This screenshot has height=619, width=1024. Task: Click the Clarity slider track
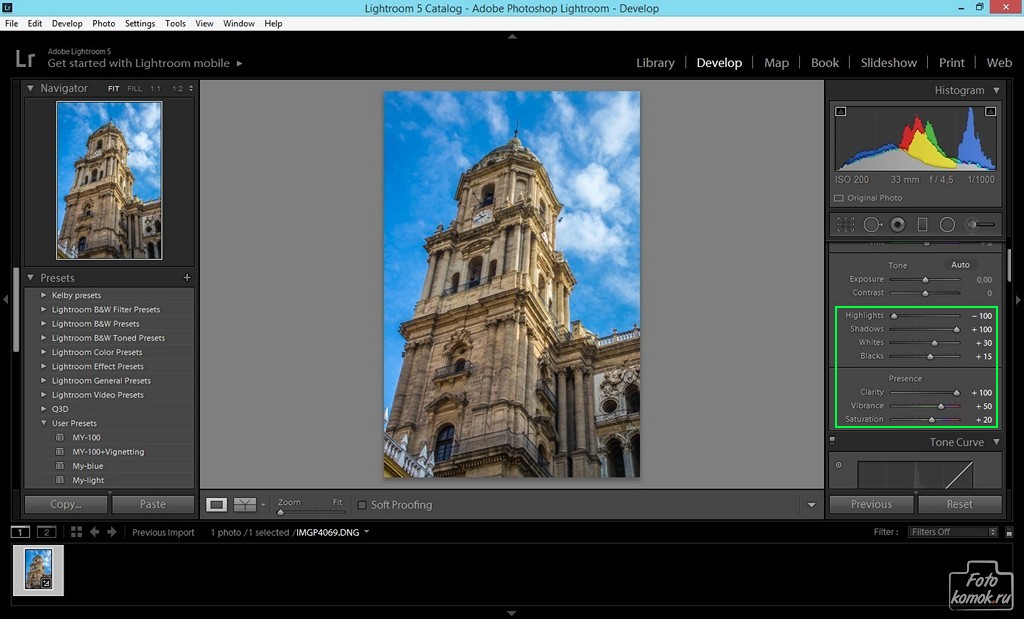point(925,392)
